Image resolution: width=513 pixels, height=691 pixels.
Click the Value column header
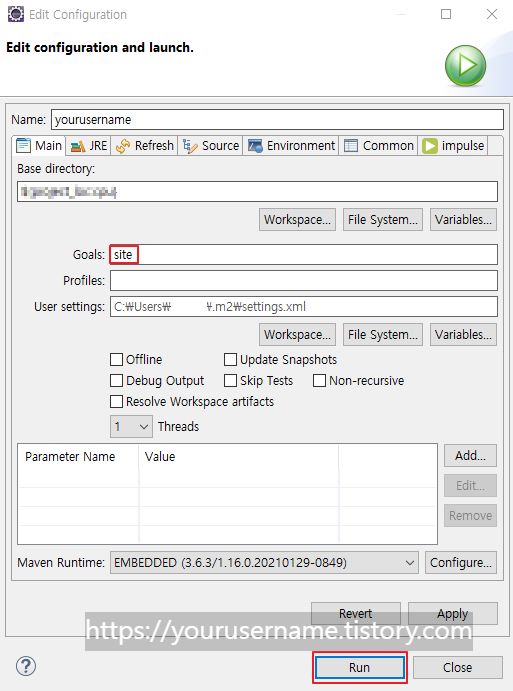click(239, 457)
